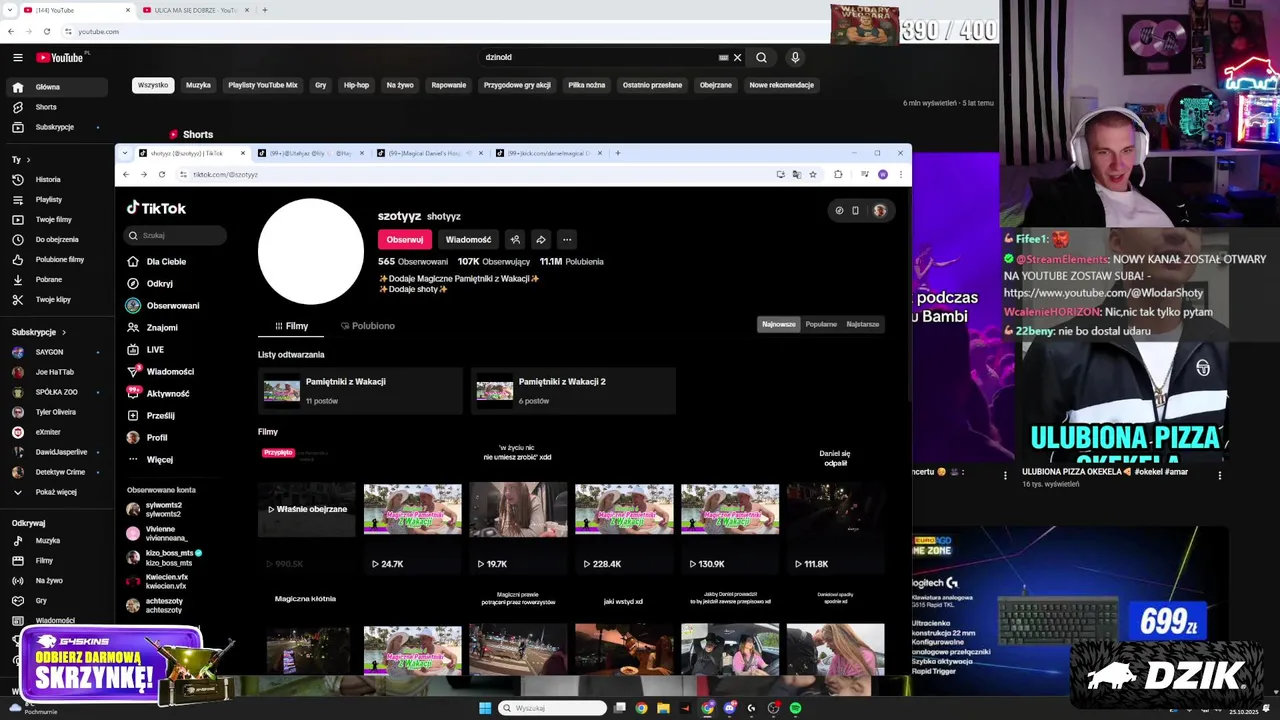Expand the Ty section chevron

[28, 160]
